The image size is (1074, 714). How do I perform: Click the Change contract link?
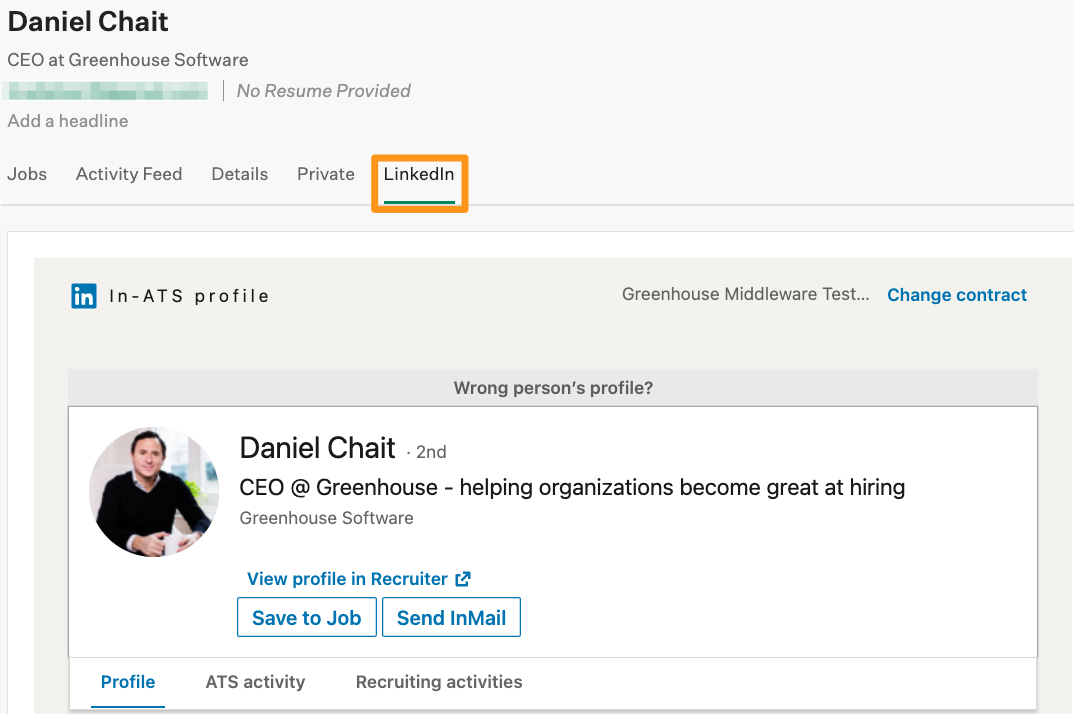(x=957, y=295)
